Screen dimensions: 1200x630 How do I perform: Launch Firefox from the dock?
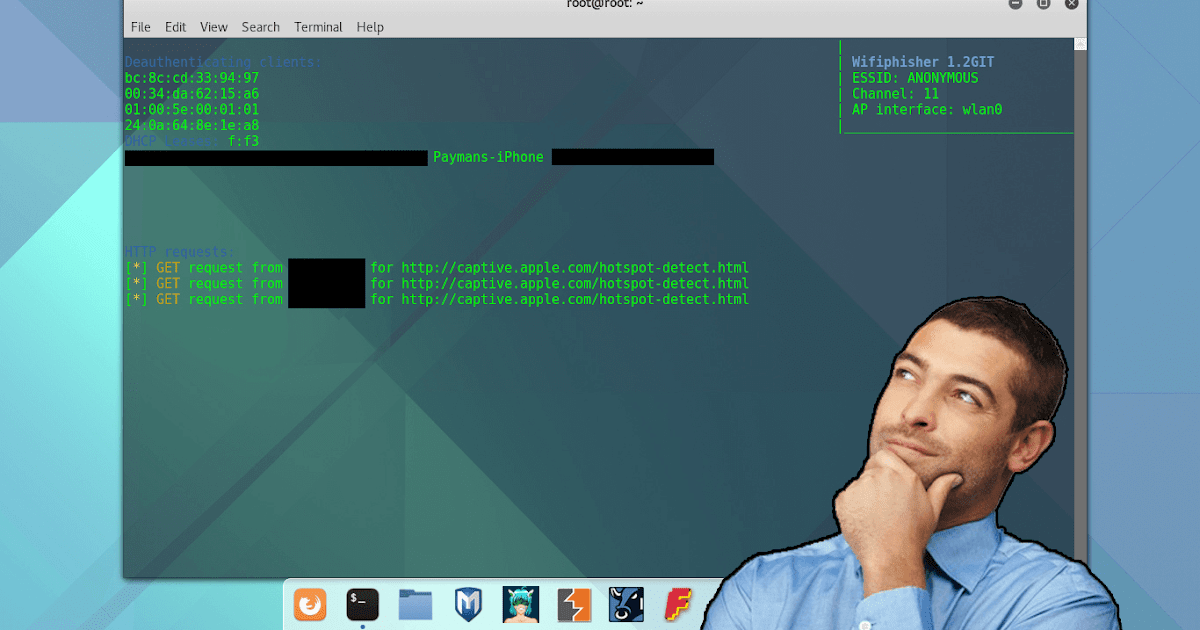click(310, 604)
